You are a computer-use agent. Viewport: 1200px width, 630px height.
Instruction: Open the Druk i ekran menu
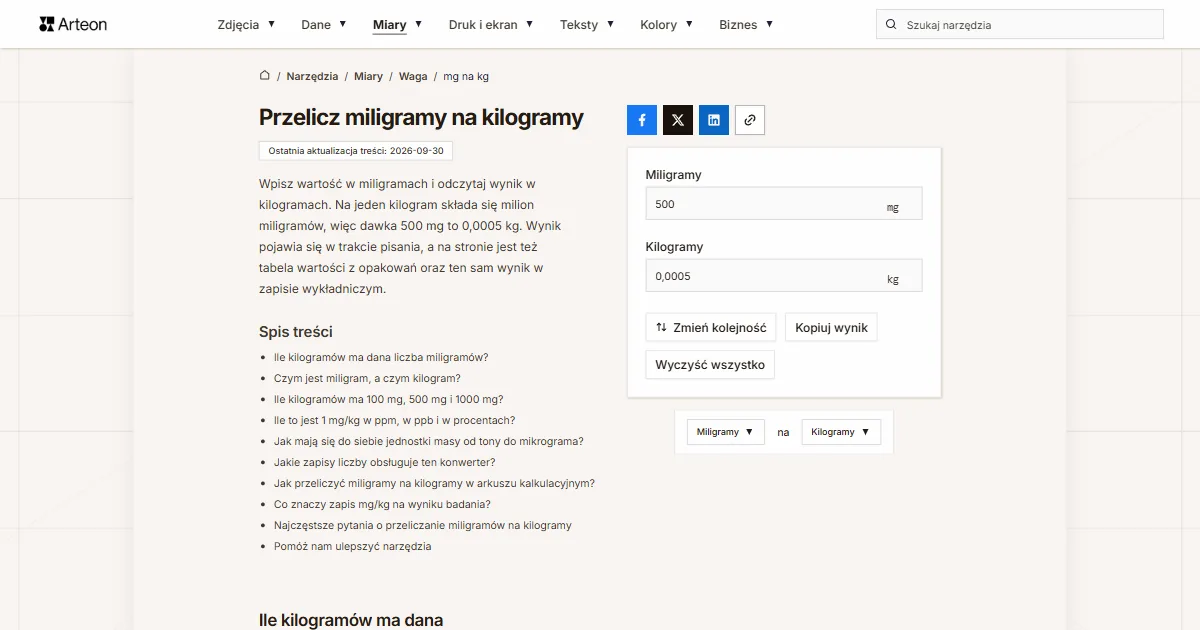[491, 25]
